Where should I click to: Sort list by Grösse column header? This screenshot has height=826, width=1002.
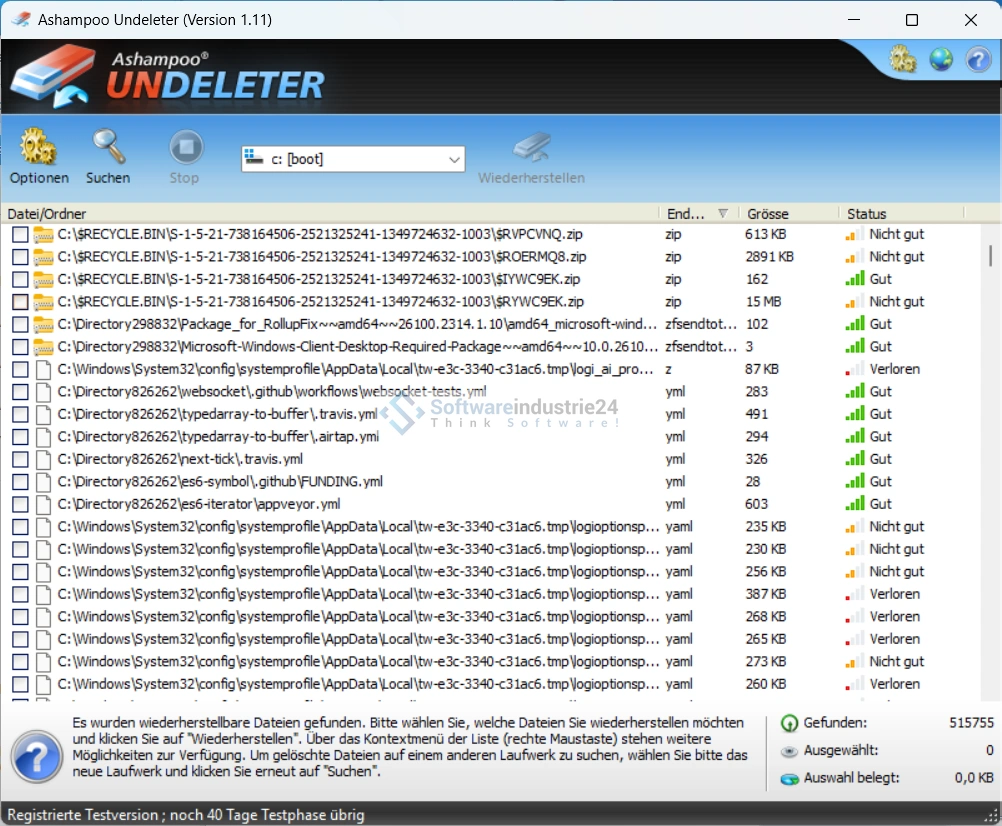click(768, 214)
